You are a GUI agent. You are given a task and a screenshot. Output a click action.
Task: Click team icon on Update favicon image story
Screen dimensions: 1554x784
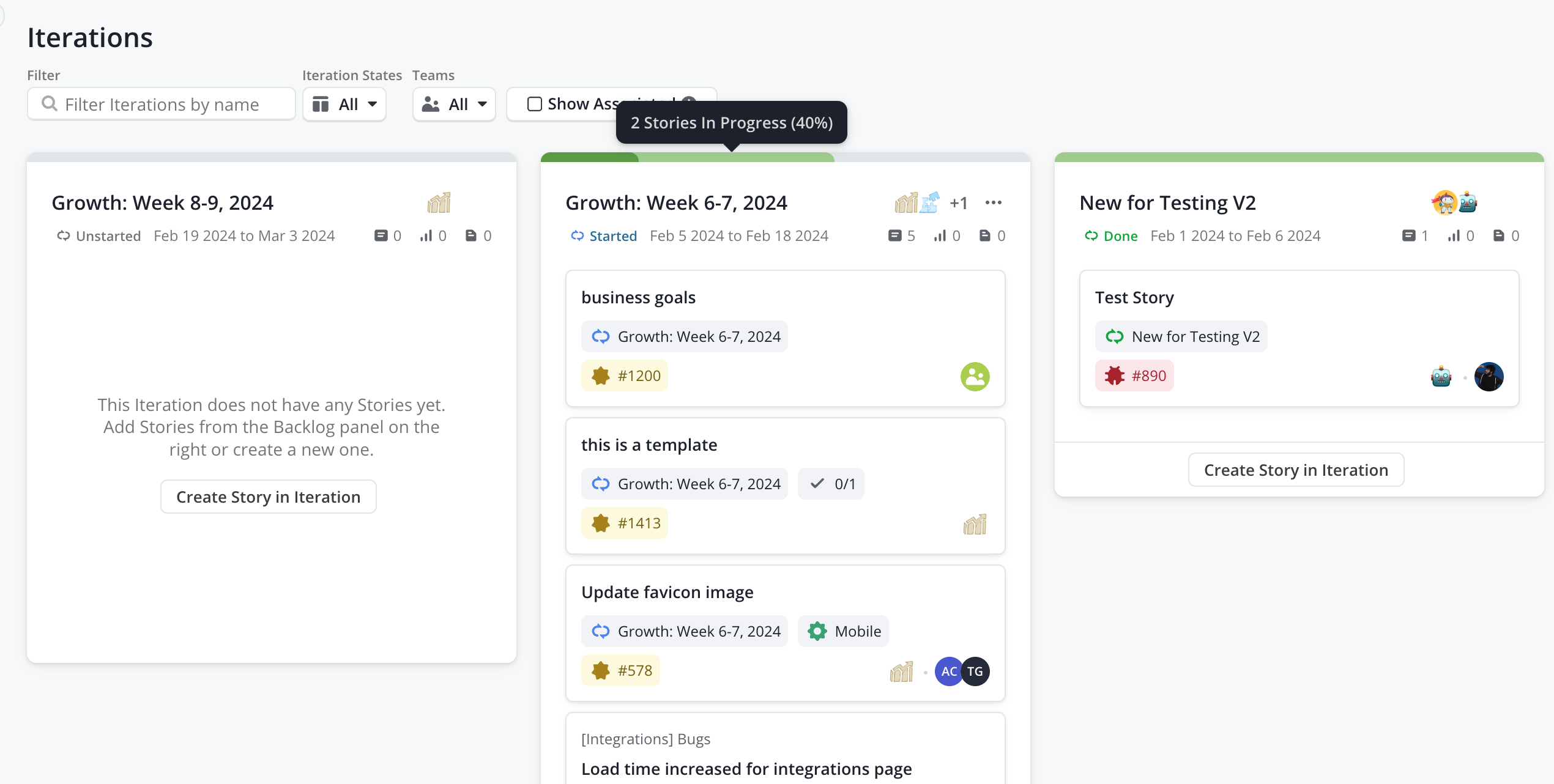[902, 671]
